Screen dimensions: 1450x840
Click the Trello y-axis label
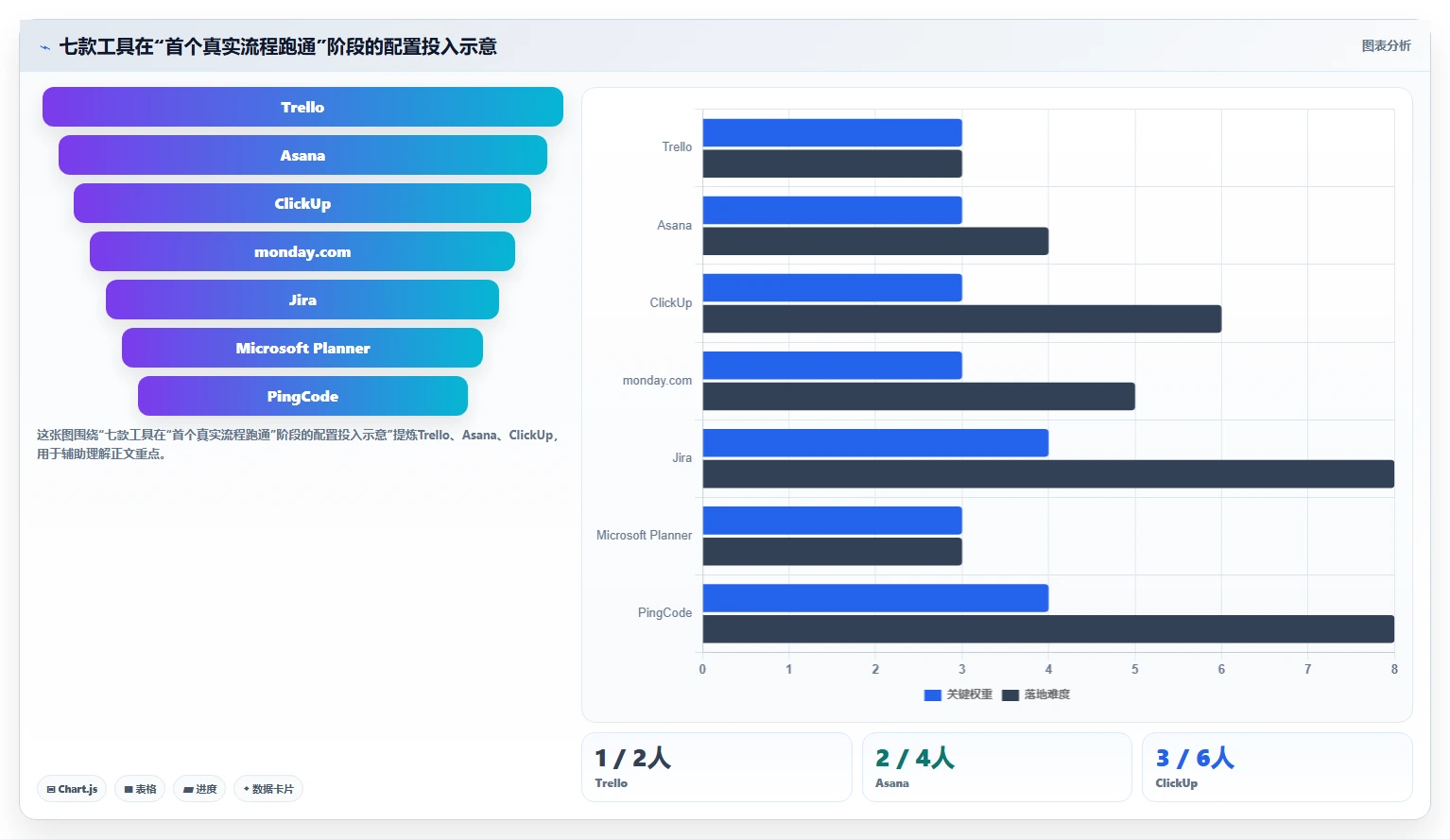click(677, 147)
